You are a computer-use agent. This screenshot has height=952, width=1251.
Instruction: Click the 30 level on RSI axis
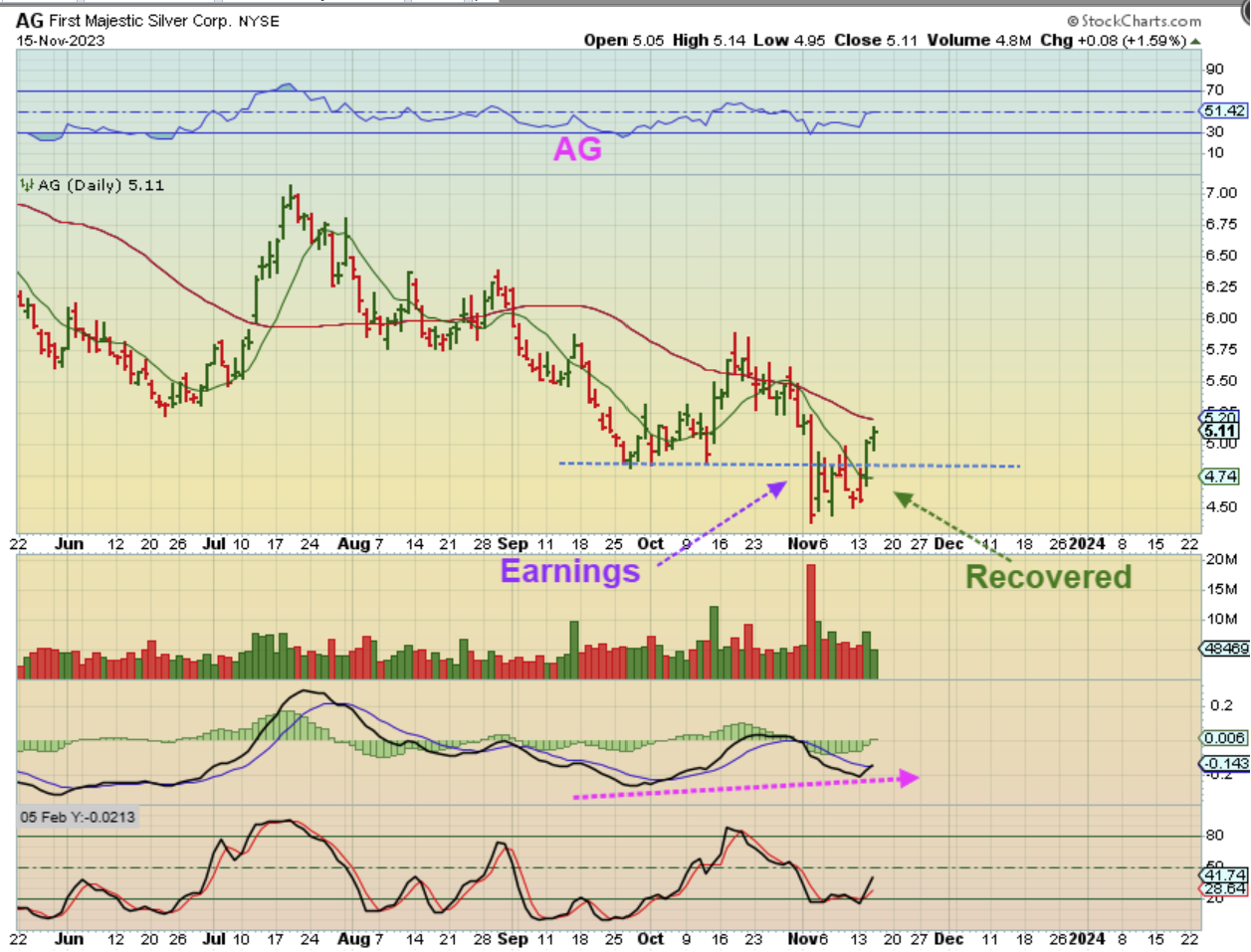pos(1214,131)
